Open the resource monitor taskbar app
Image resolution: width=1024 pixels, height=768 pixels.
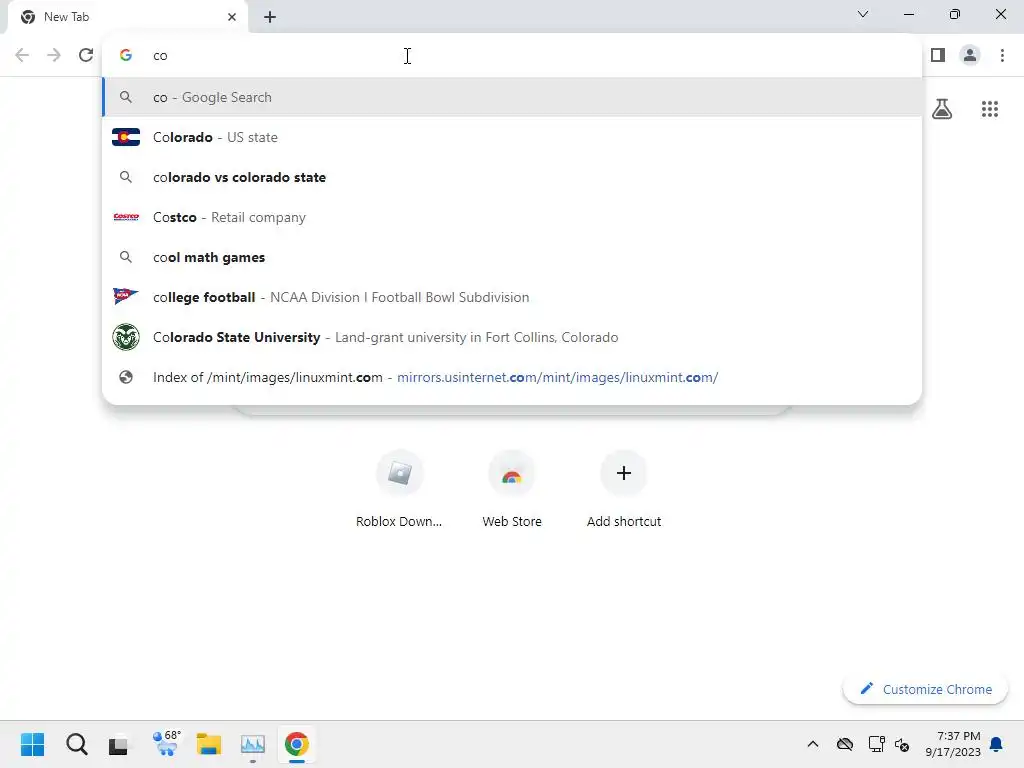[x=253, y=744]
